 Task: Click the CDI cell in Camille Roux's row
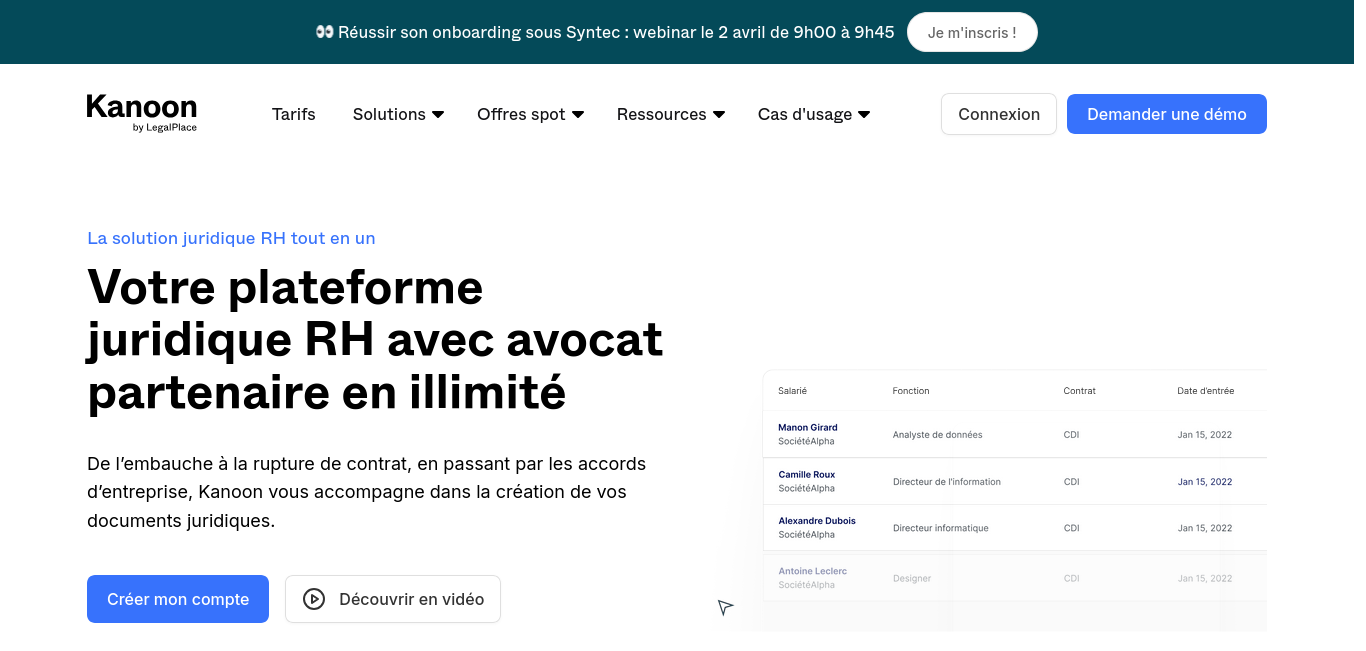1072,482
